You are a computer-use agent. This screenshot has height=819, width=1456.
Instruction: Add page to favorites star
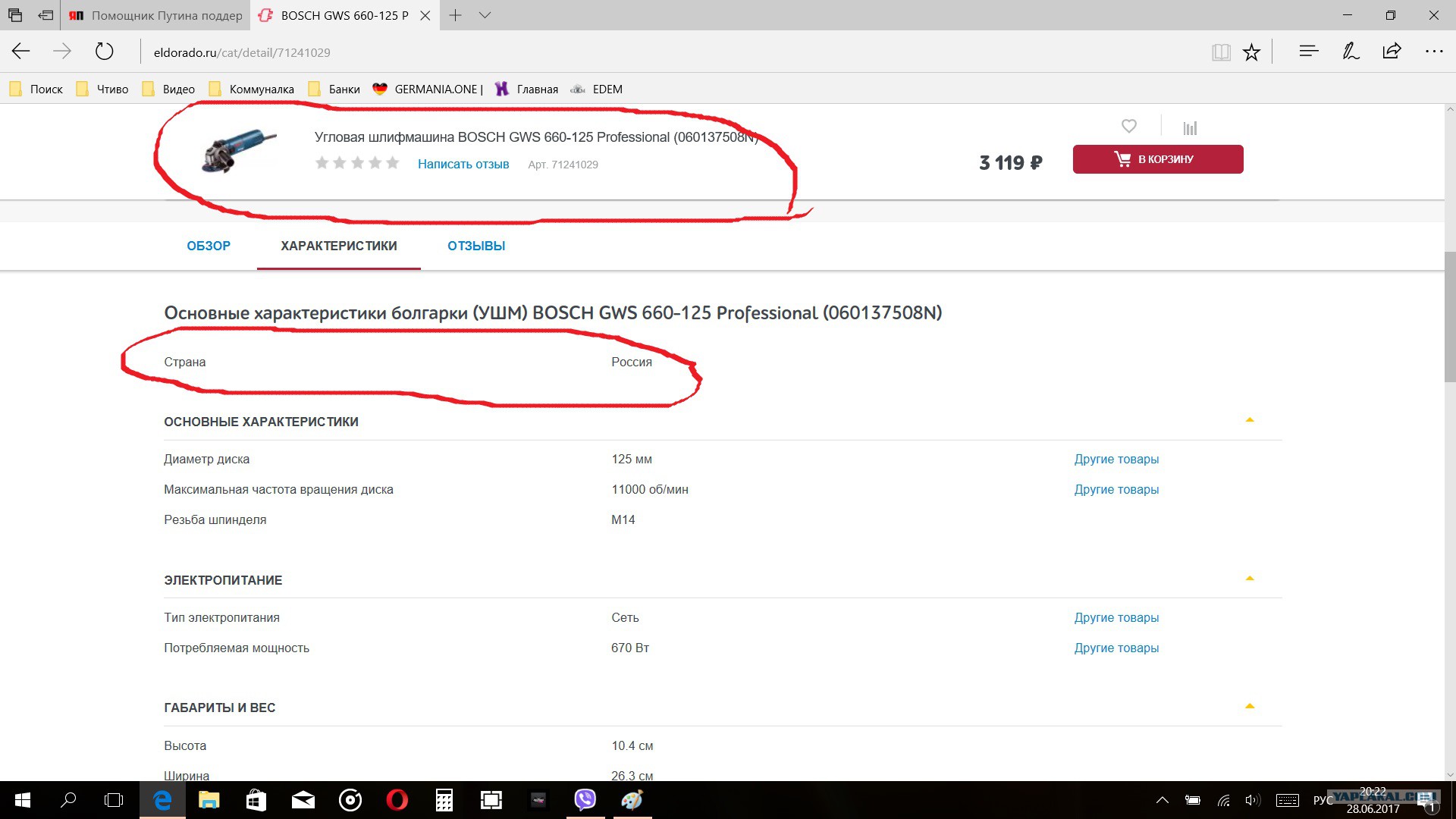point(1251,52)
